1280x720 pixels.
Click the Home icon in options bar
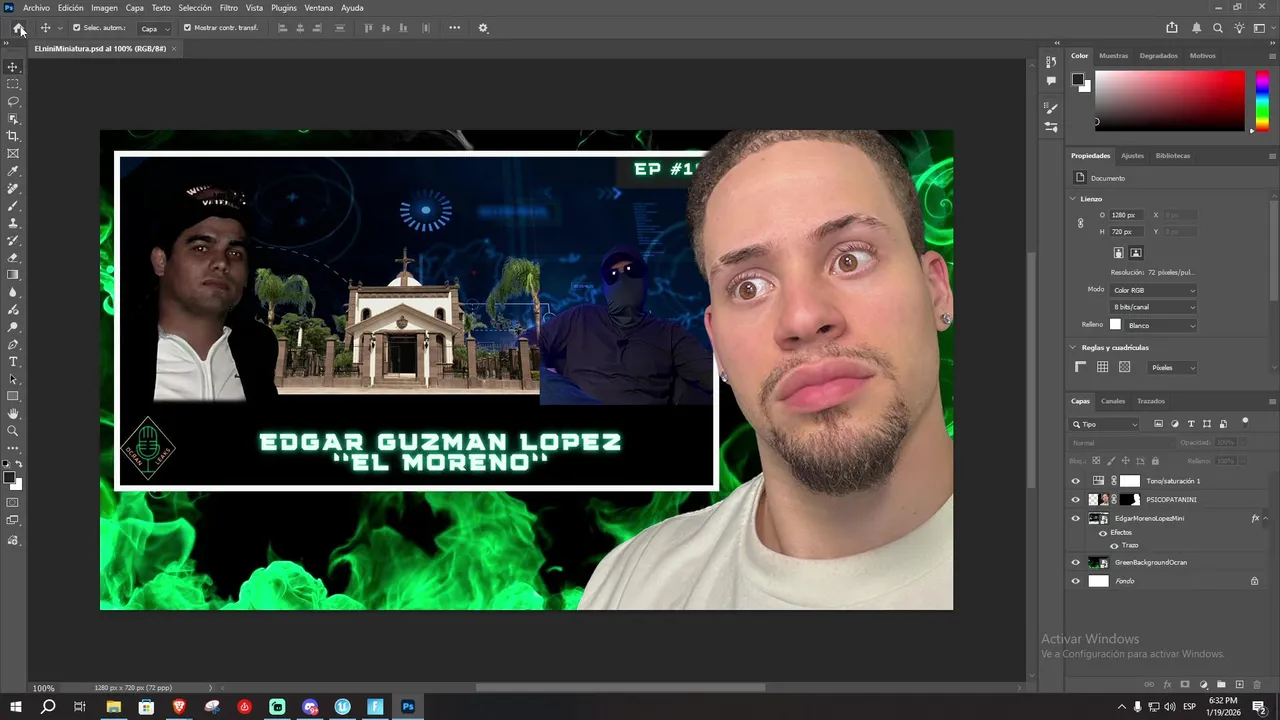(x=18, y=28)
